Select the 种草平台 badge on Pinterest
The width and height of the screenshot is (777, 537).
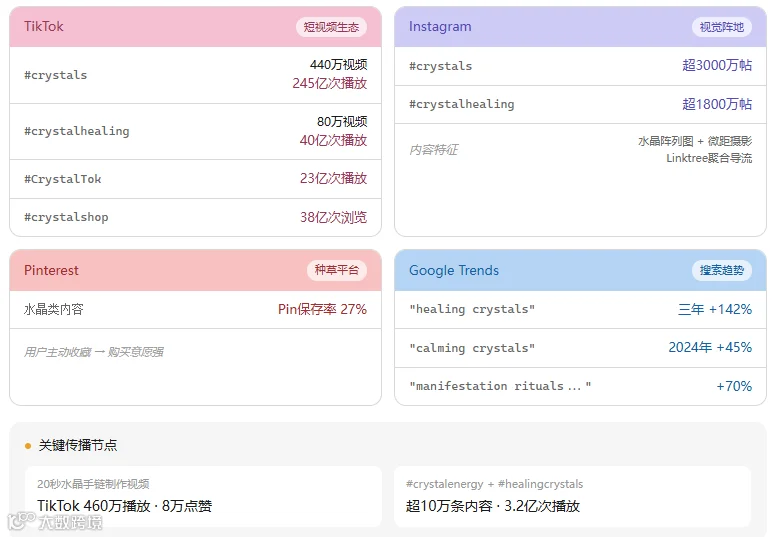click(x=336, y=270)
